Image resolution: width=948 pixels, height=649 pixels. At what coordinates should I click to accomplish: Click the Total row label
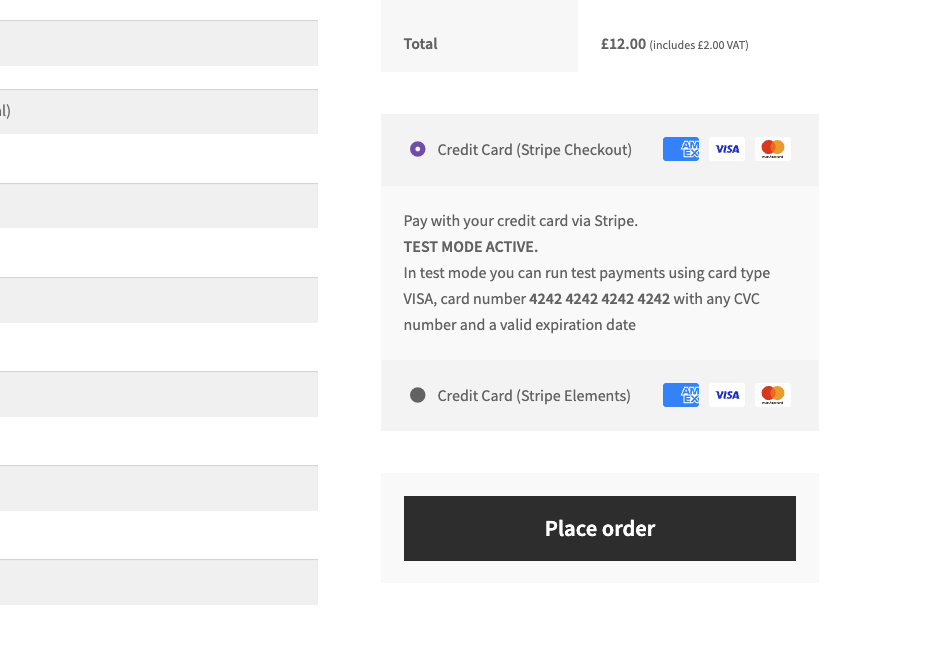tap(420, 44)
